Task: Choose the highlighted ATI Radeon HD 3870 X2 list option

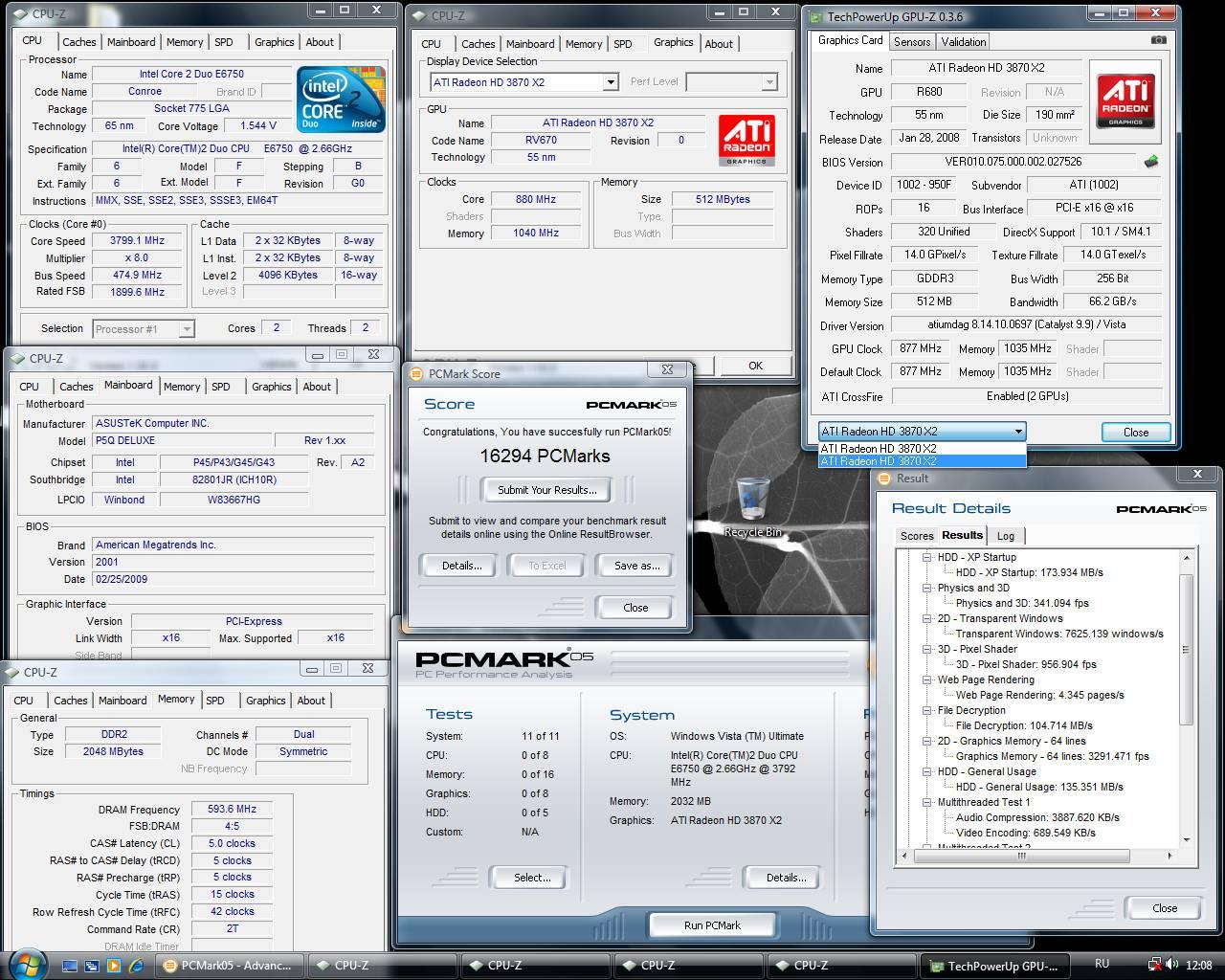Action: pos(922,461)
